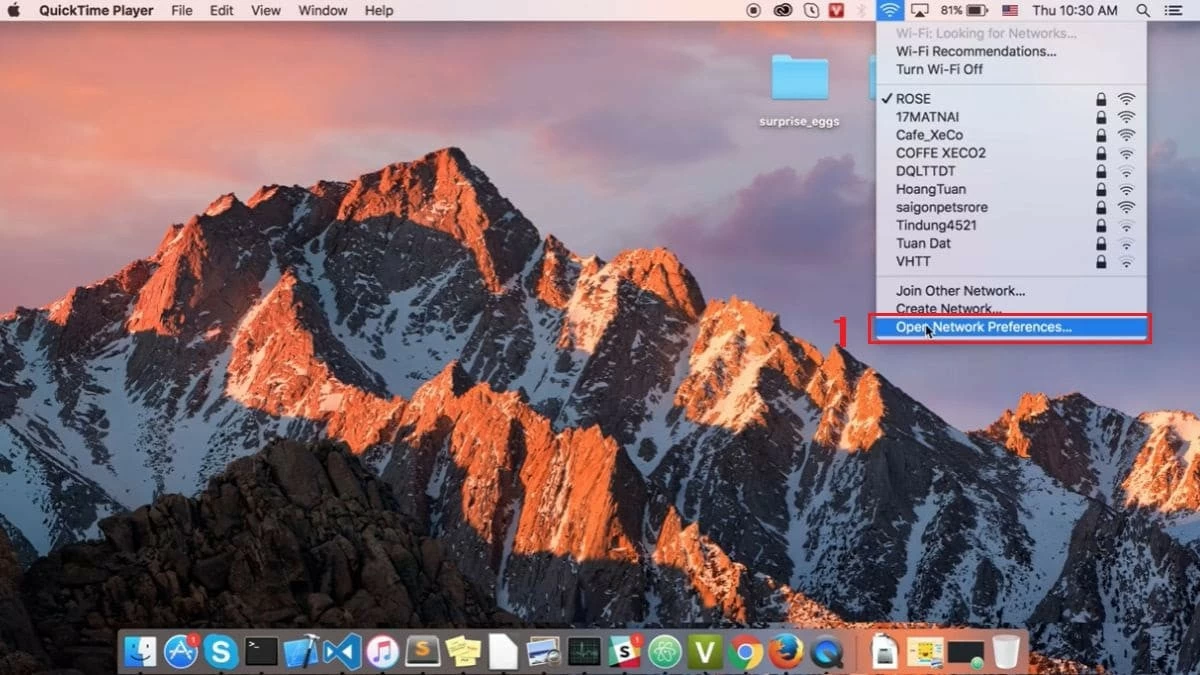Select the checked ROSE network
Viewport: 1200px width, 675px height.
(x=913, y=99)
